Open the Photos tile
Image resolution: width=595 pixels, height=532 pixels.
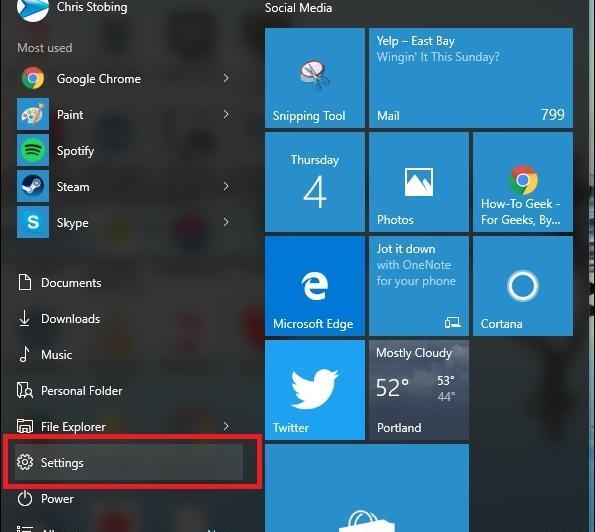(x=419, y=182)
